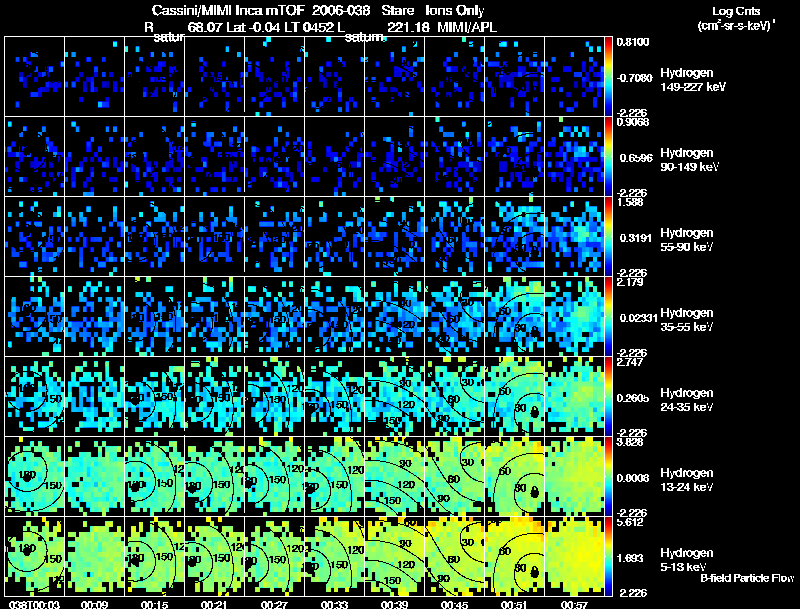Select the 13-24 keV panel at 00:09
The width and height of the screenshot is (800, 609).
tap(94, 476)
